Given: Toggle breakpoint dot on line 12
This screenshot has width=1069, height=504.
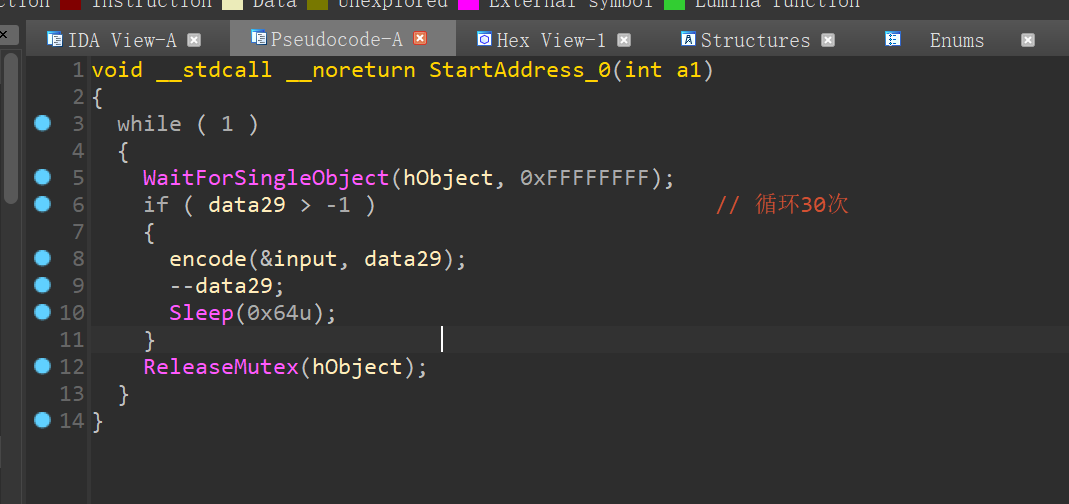Looking at the screenshot, I should [42, 366].
